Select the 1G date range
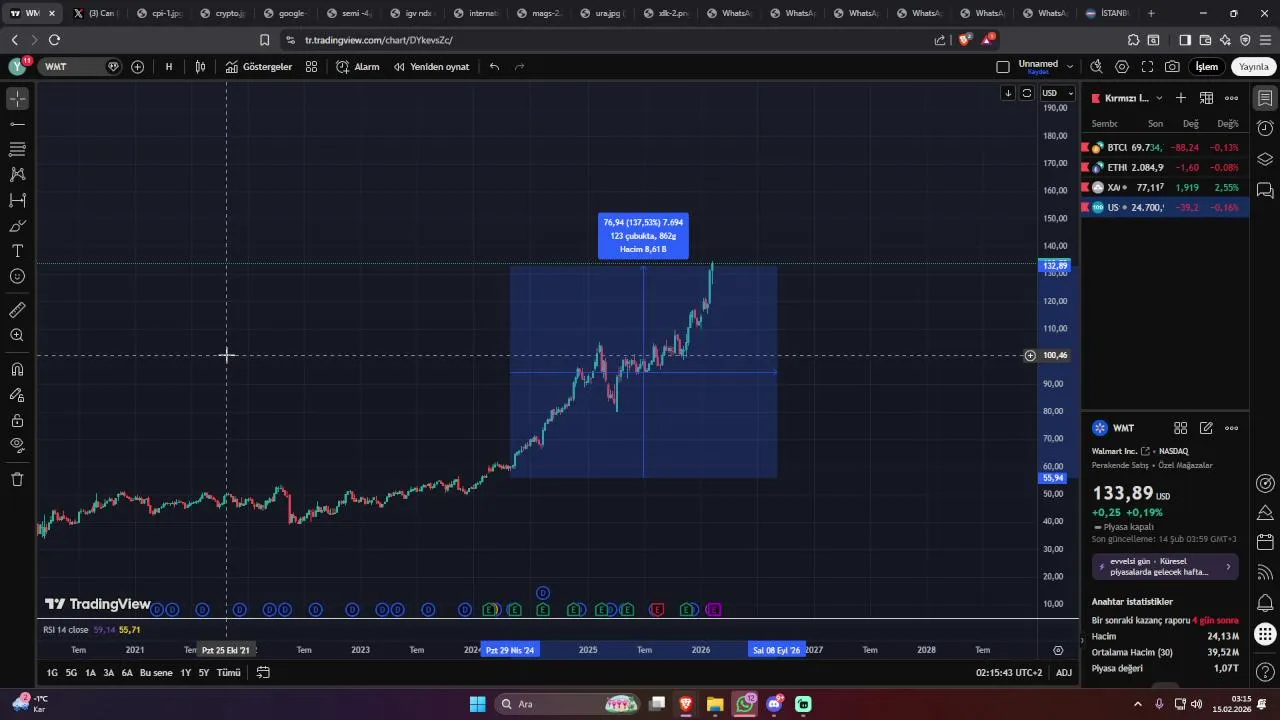The height and width of the screenshot is (720, 1280). click(x=52, y=673)
